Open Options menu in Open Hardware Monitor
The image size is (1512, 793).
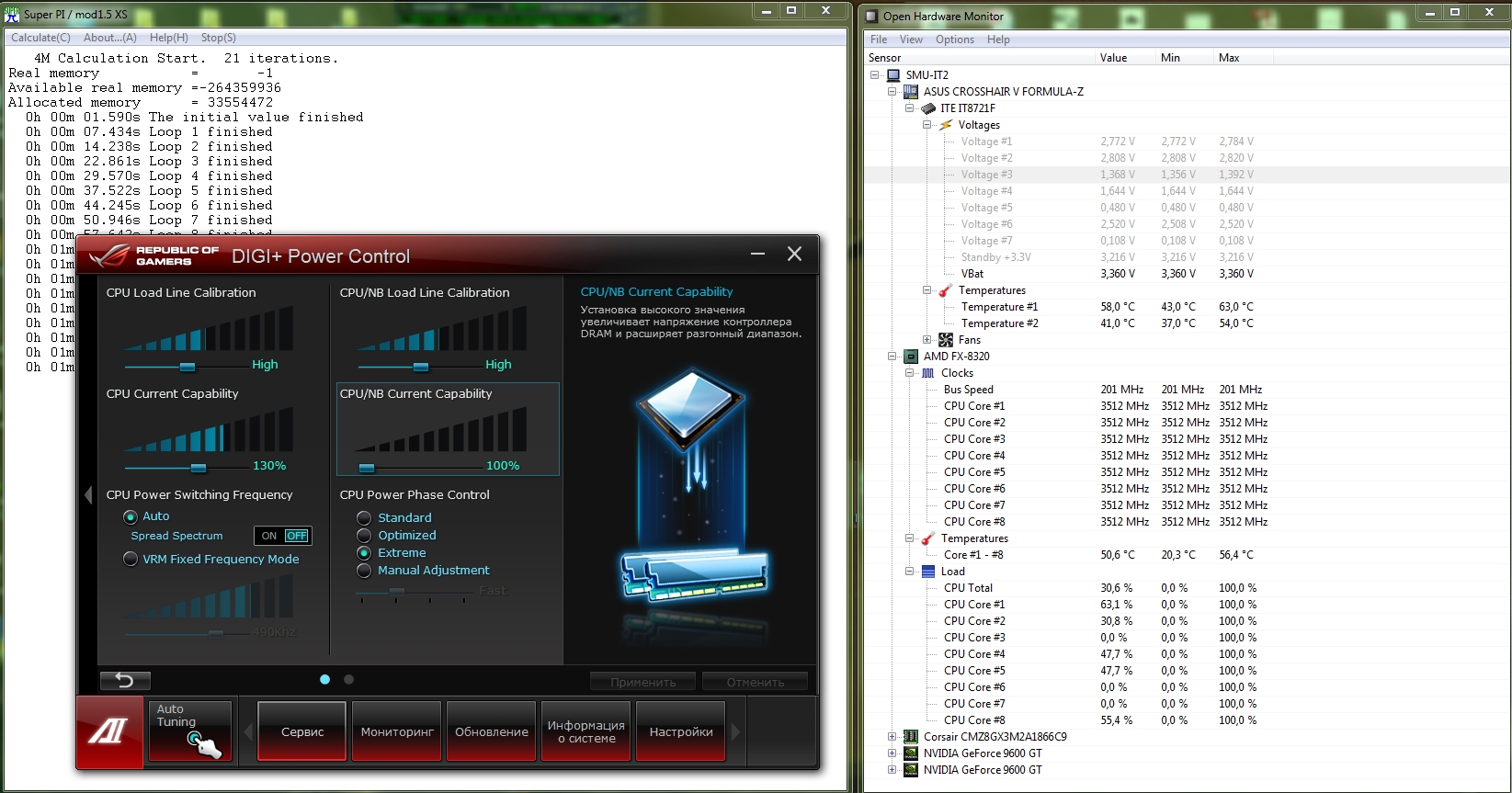point(955,40)
